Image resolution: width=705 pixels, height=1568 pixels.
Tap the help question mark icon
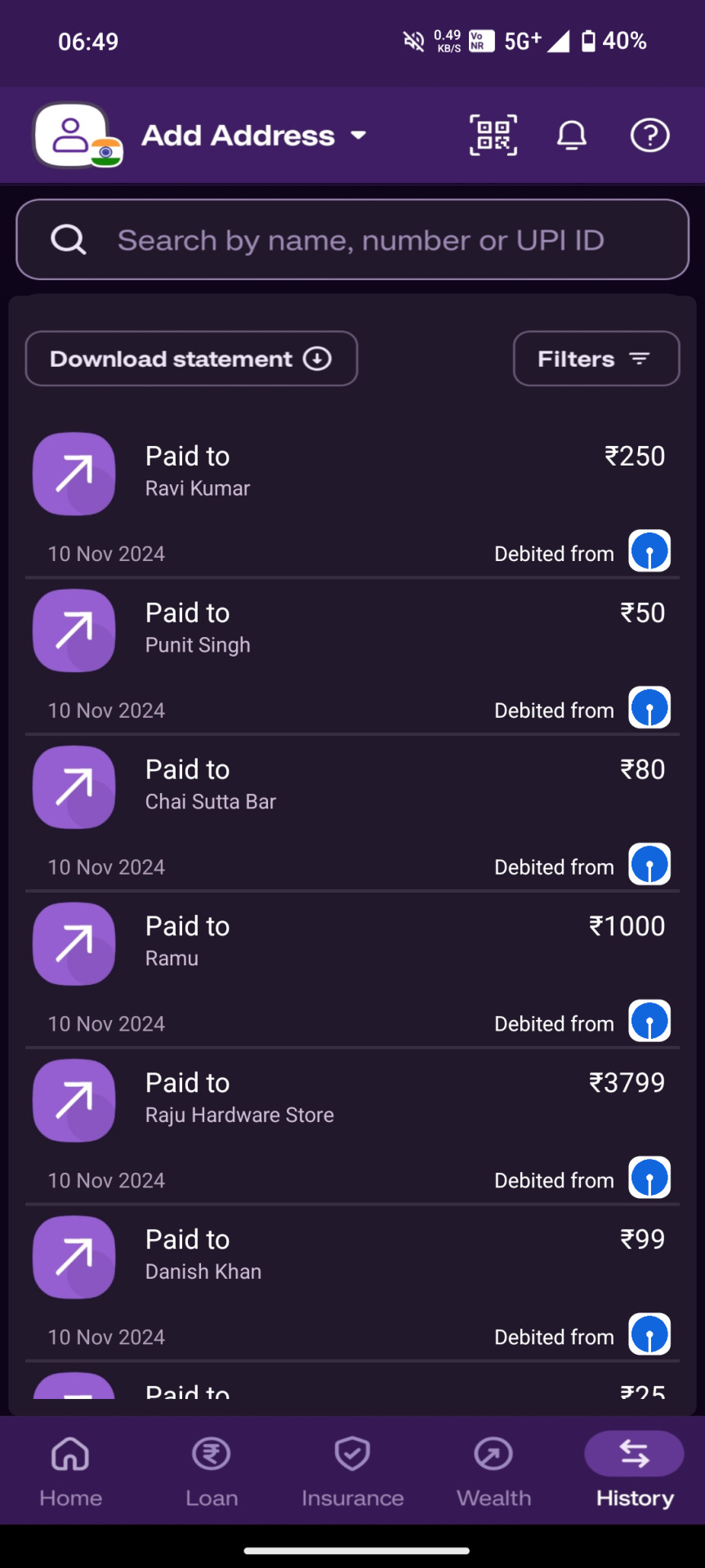(649, 136)
